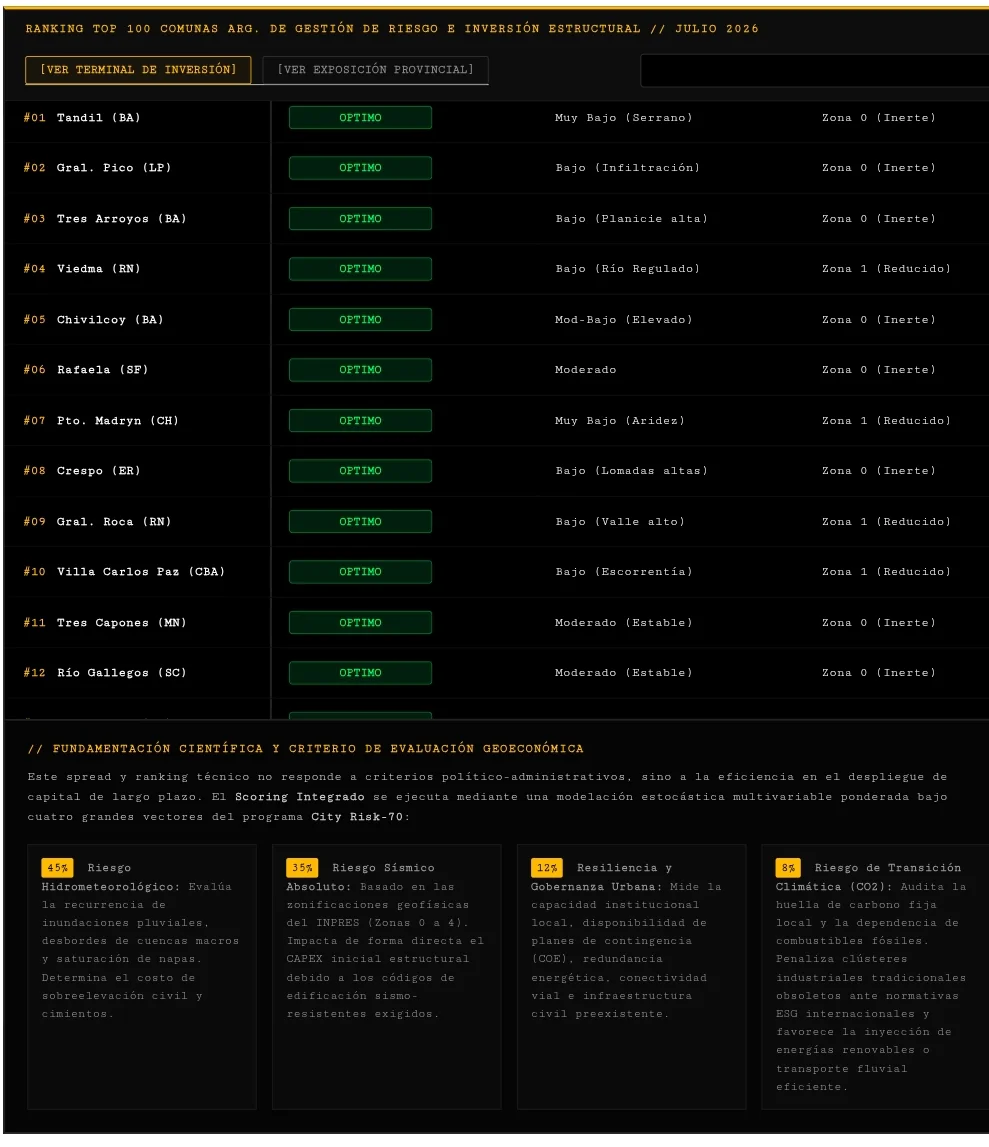Click the OPTIMO badge for Gral. Roca
Screen dimensions: 989x1147
coord(360,522)
